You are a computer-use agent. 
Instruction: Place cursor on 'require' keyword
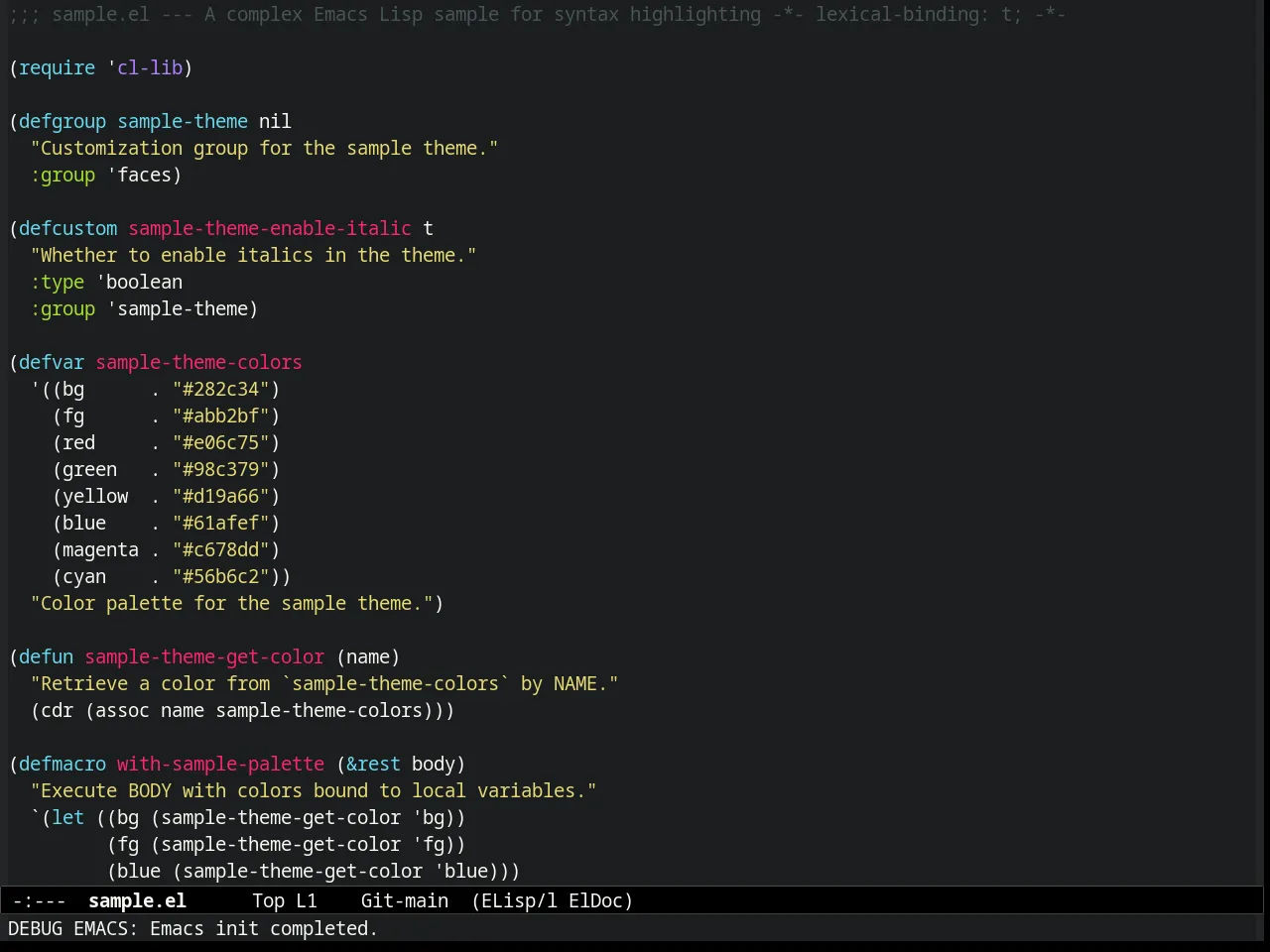[57, 67]
